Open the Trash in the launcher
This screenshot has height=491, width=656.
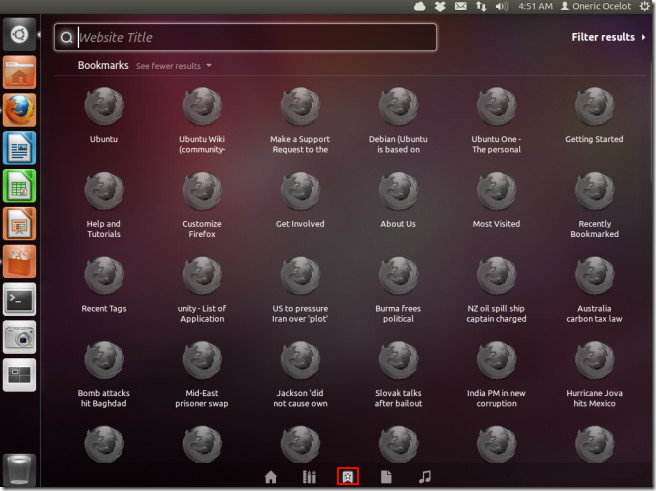point(19,471)
